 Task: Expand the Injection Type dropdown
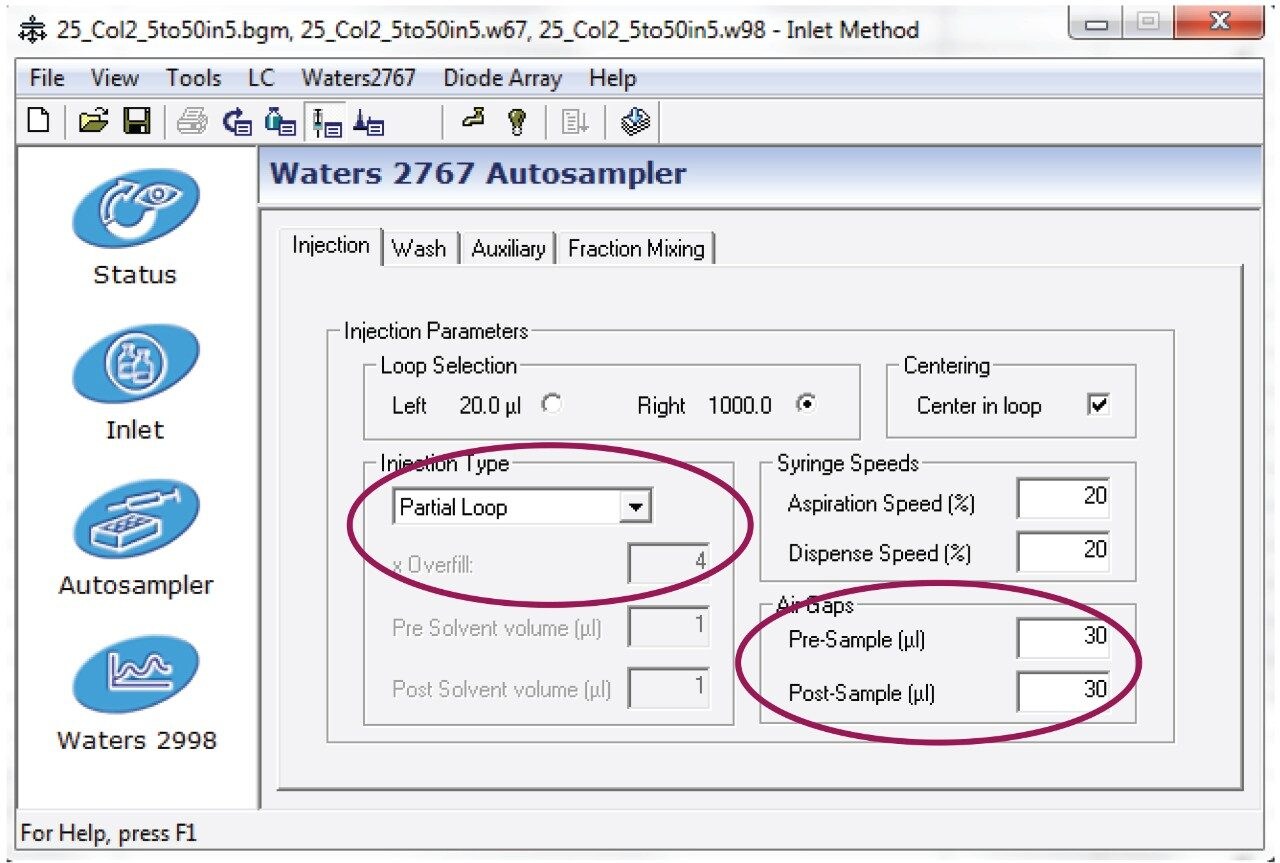tap(635, 507)
